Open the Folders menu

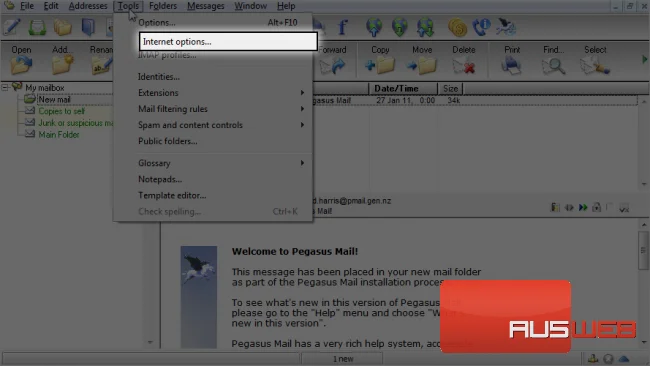click(x=163, y=6)
